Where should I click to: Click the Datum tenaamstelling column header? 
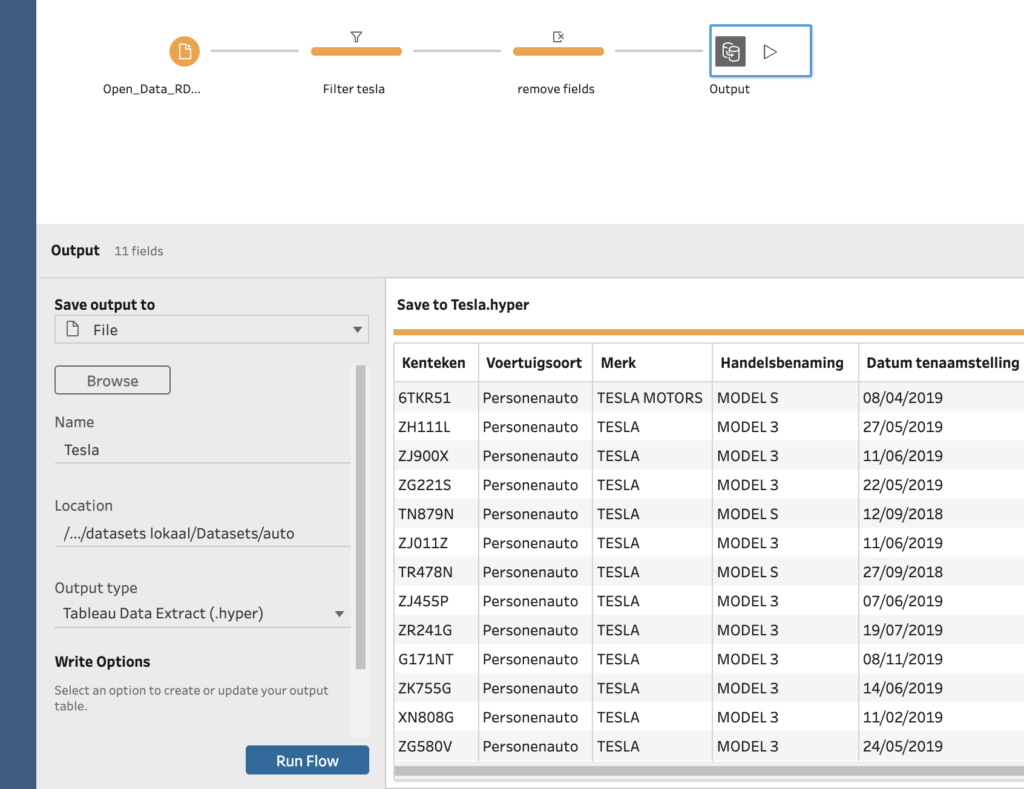(941, 363)
